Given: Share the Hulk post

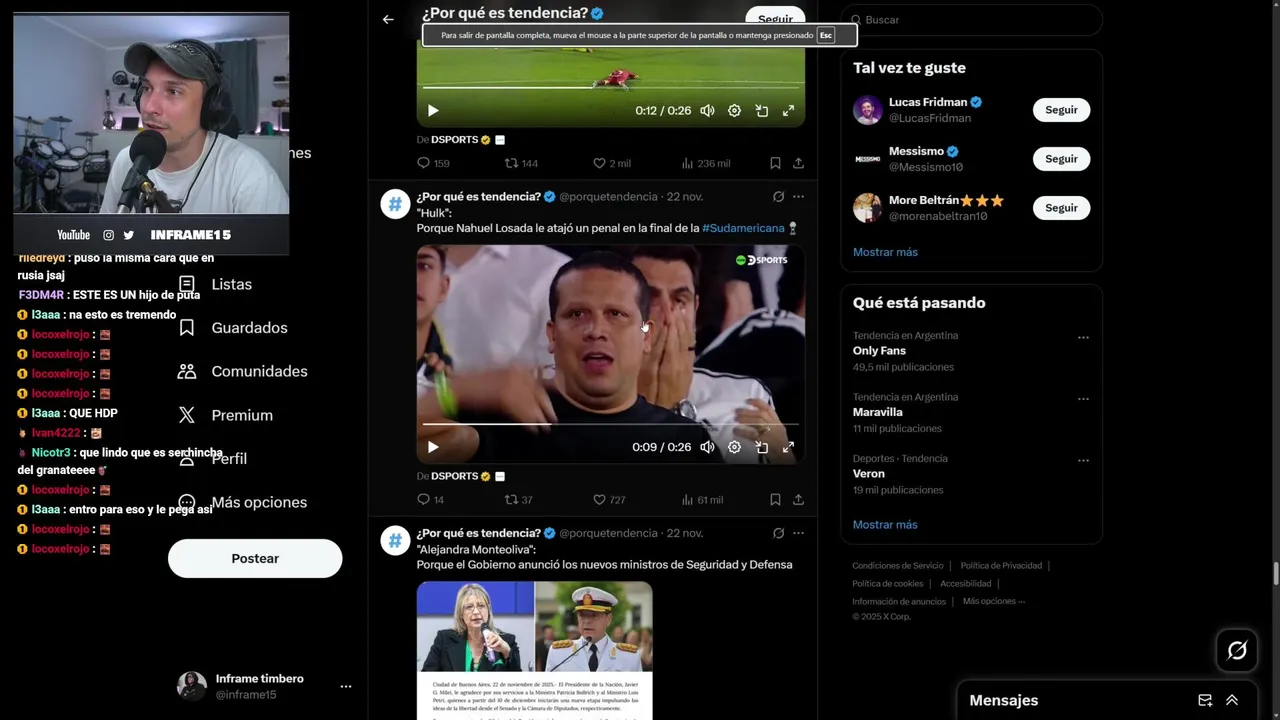Looking at the screenshot, I should pyautogui.click(x=798, y=499).
